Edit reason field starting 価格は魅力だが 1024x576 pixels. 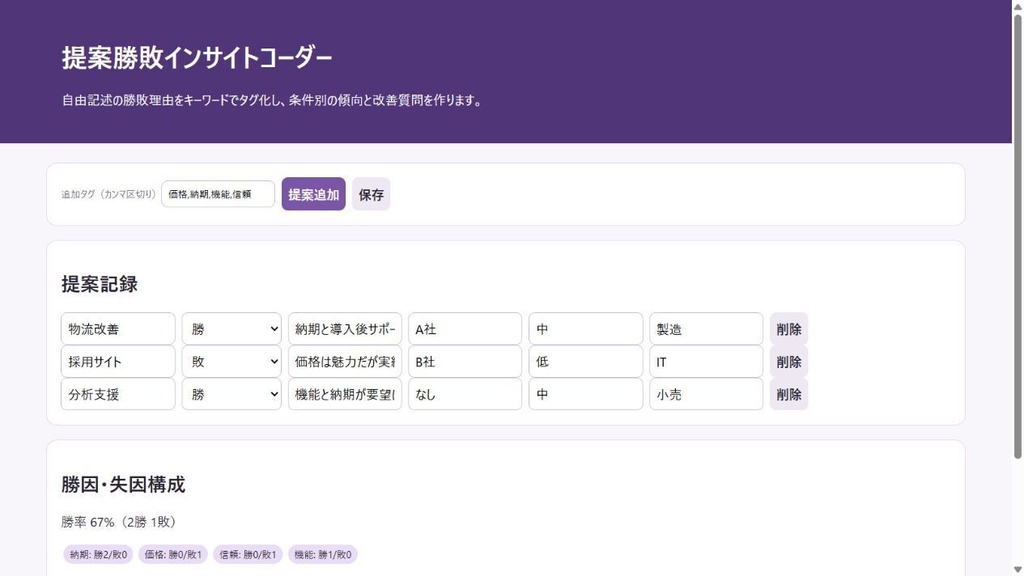point(345,361)
